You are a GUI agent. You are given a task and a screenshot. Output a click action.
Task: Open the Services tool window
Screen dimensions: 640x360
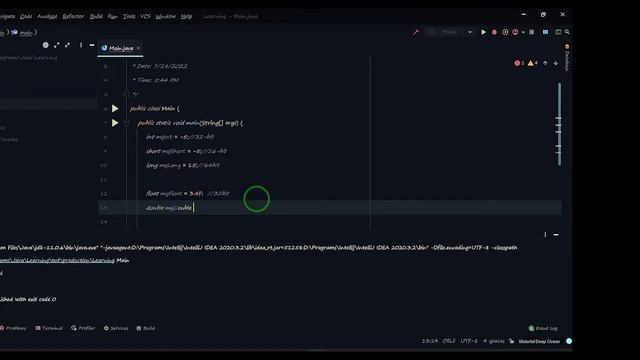coord(116,328)
